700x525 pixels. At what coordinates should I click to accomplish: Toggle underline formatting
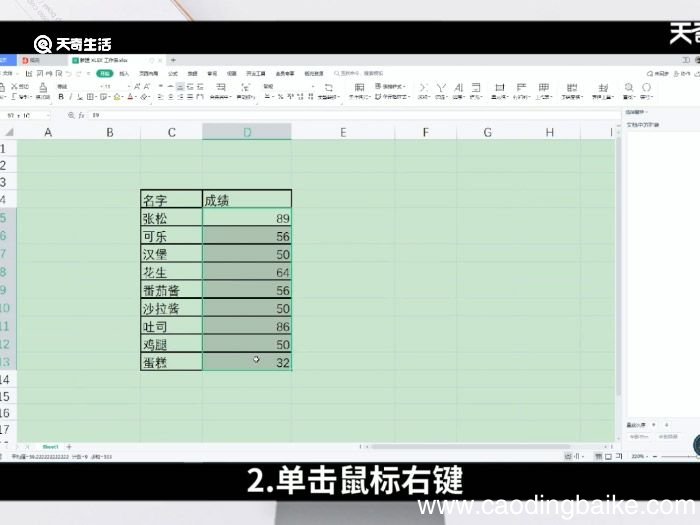click(80, 96)
